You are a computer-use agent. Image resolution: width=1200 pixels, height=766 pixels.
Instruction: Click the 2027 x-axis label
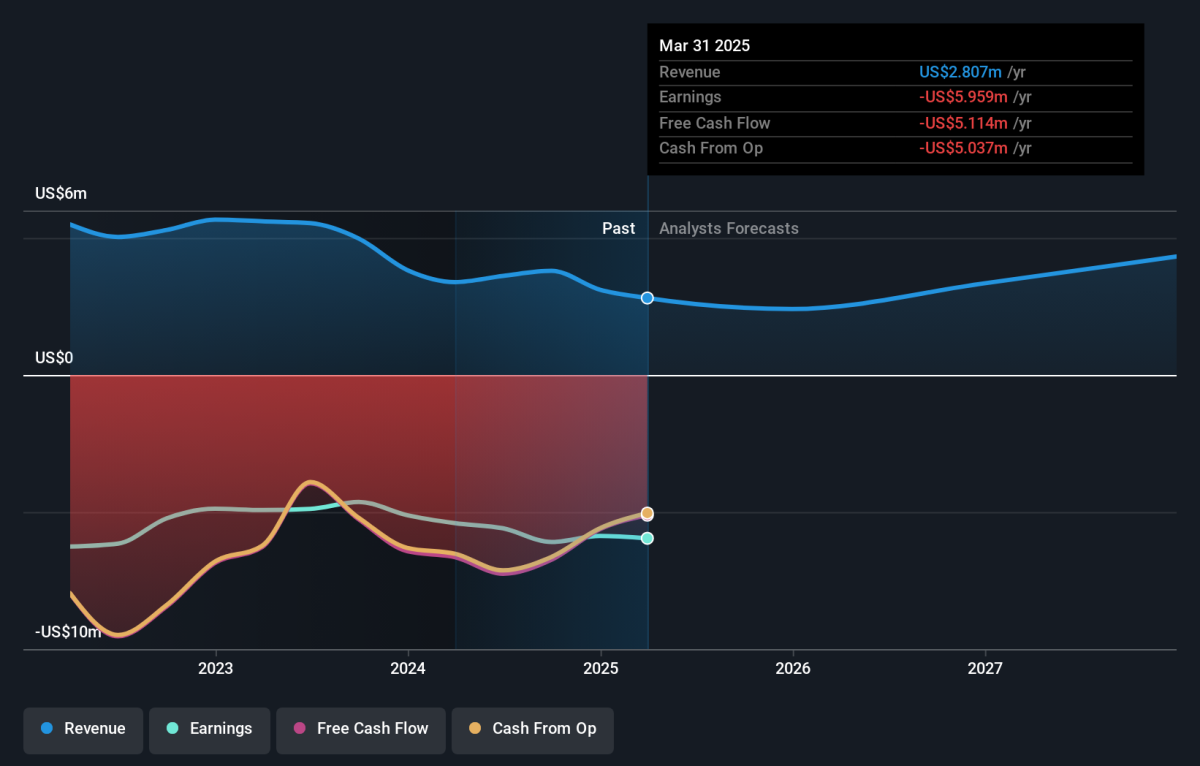tap(985, 668)
